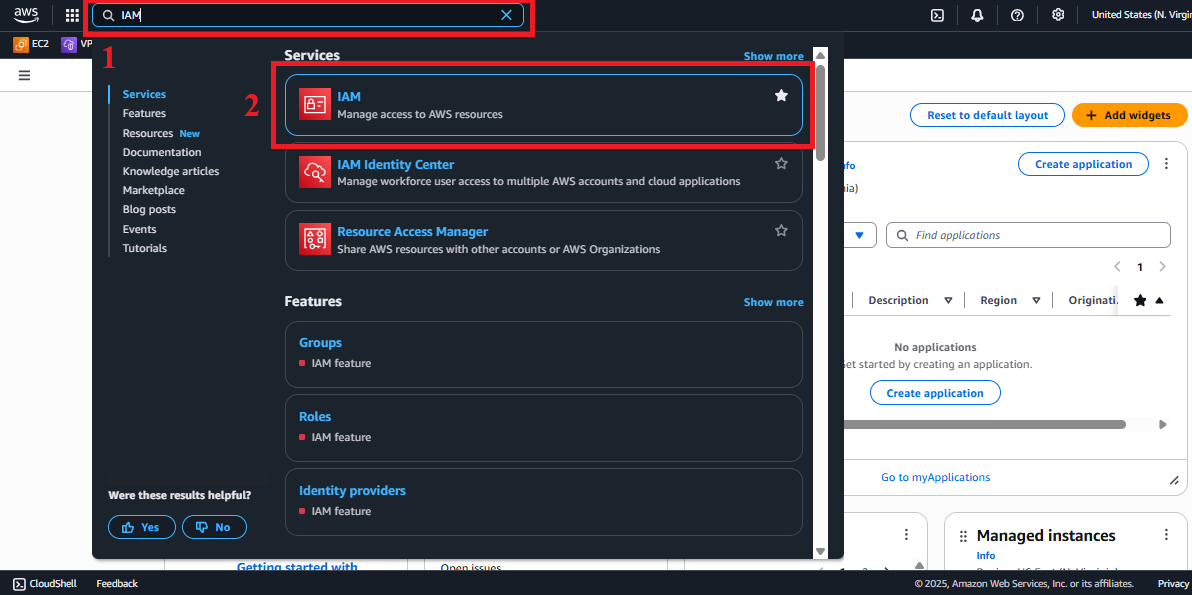Select Services in search categories
The width and height of the screenshot is (1192, 595).
point(144,94)
